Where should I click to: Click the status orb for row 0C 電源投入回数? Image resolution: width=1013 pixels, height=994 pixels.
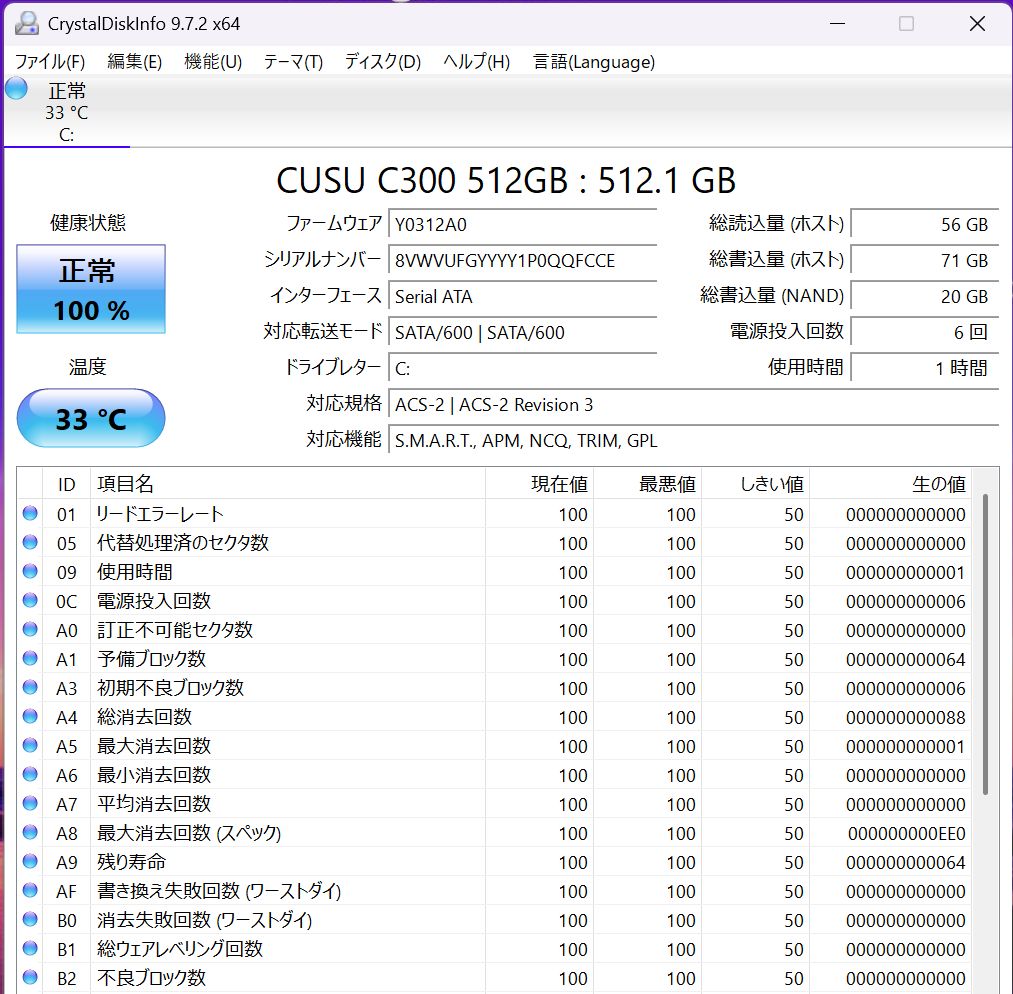[30, 601]
